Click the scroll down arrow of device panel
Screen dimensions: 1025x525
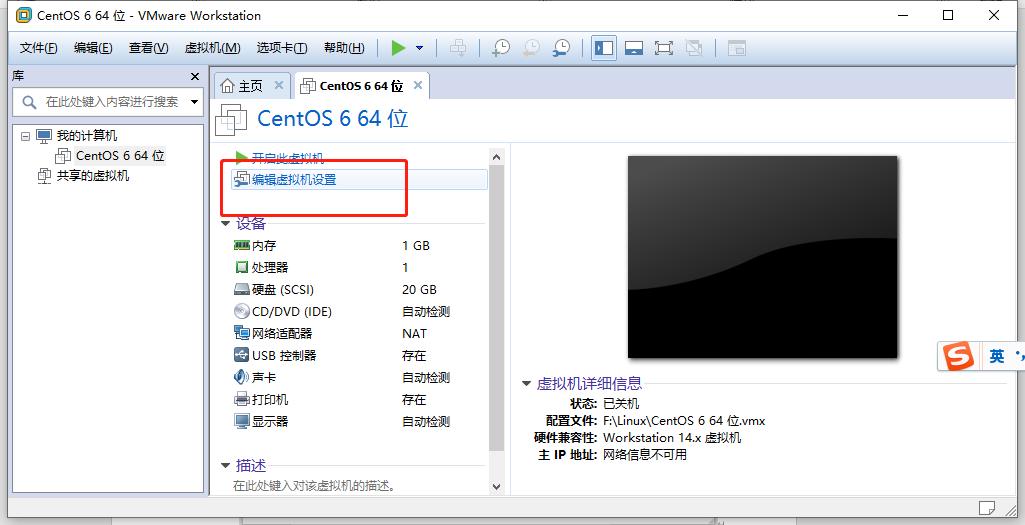496,486
